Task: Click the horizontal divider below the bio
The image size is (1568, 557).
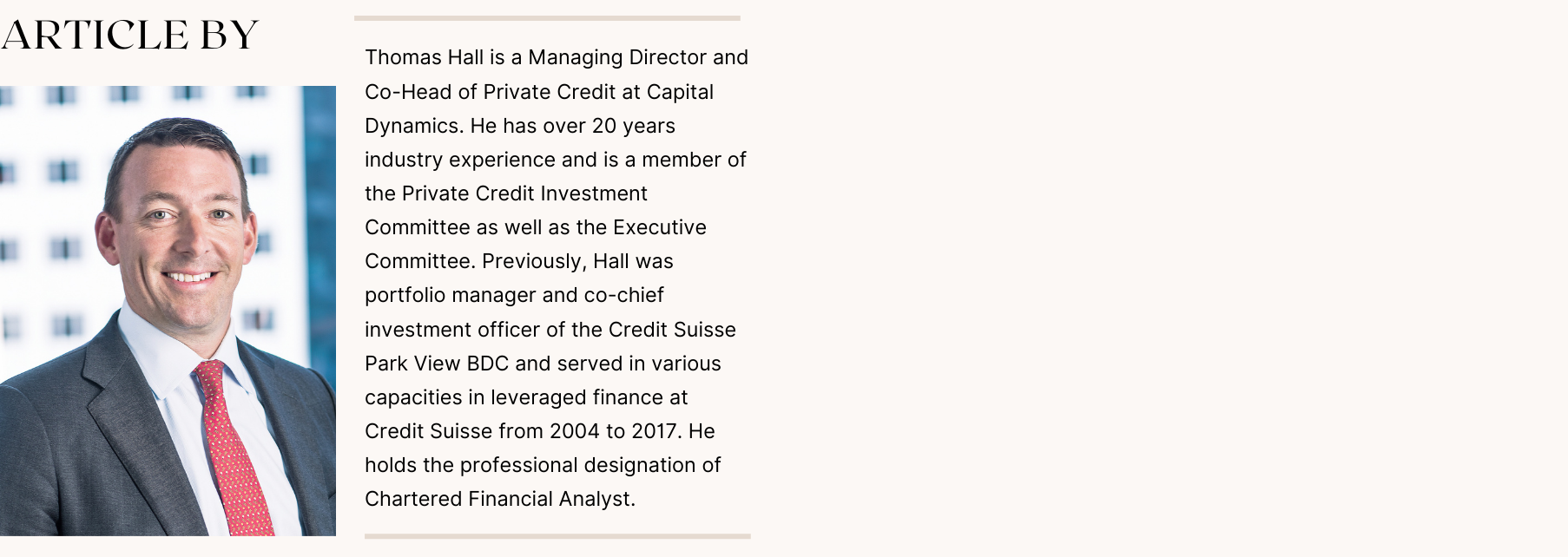Action: click(557, 536)
